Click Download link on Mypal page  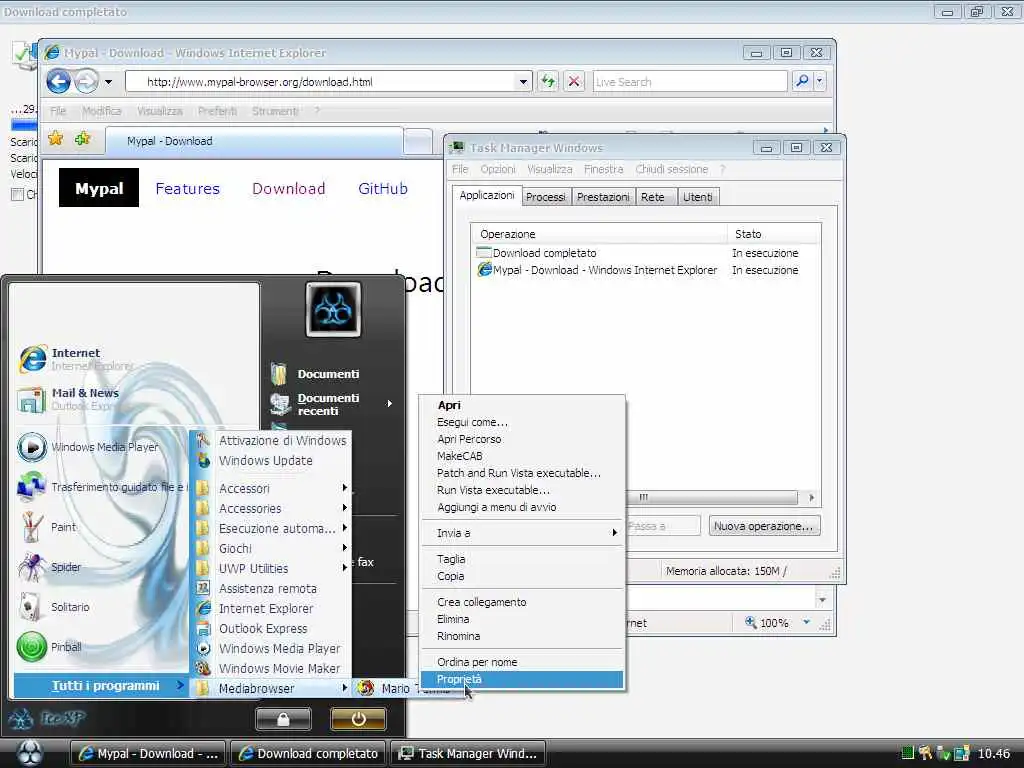coord(289,189)
